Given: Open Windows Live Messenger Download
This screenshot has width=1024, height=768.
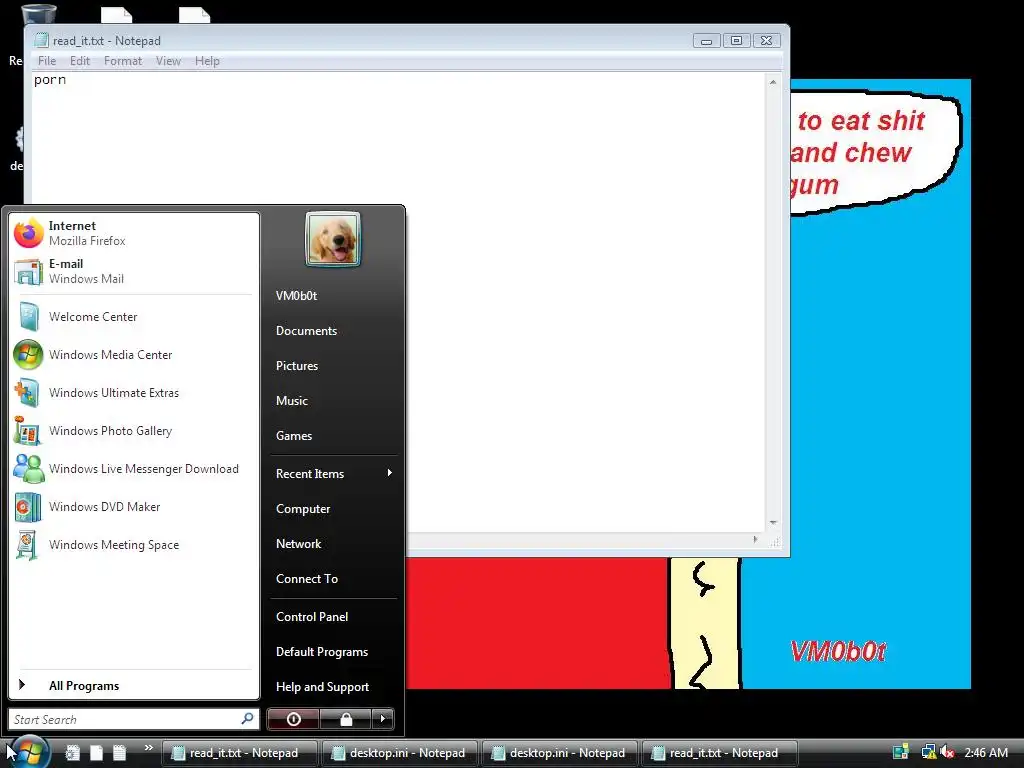Looking at the screenshot, I should (133, 469).
